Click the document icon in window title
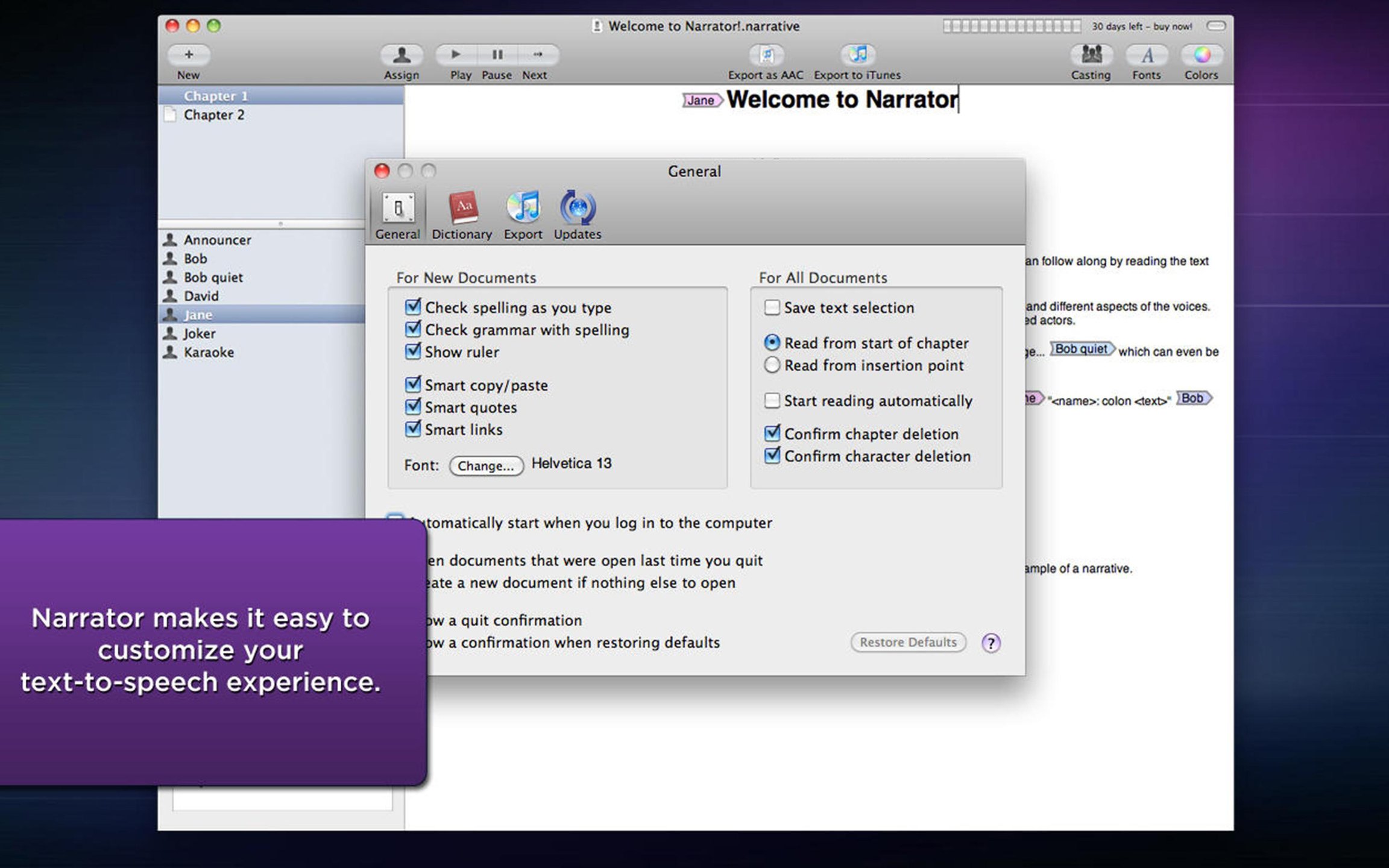 (x=597, y=26)
